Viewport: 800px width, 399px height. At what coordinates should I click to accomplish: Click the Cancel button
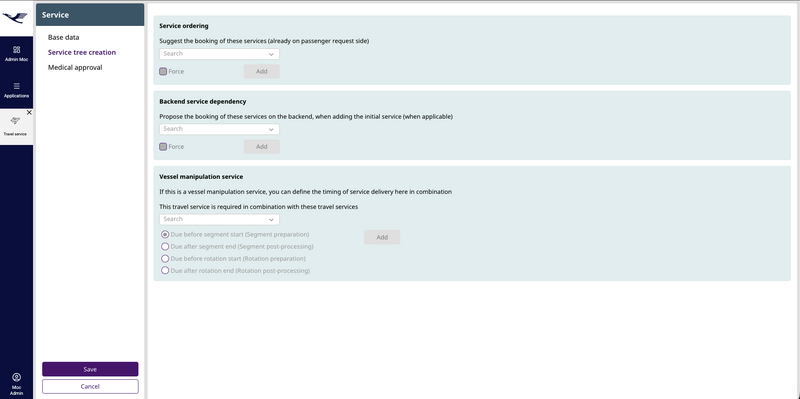click(90, 386)
